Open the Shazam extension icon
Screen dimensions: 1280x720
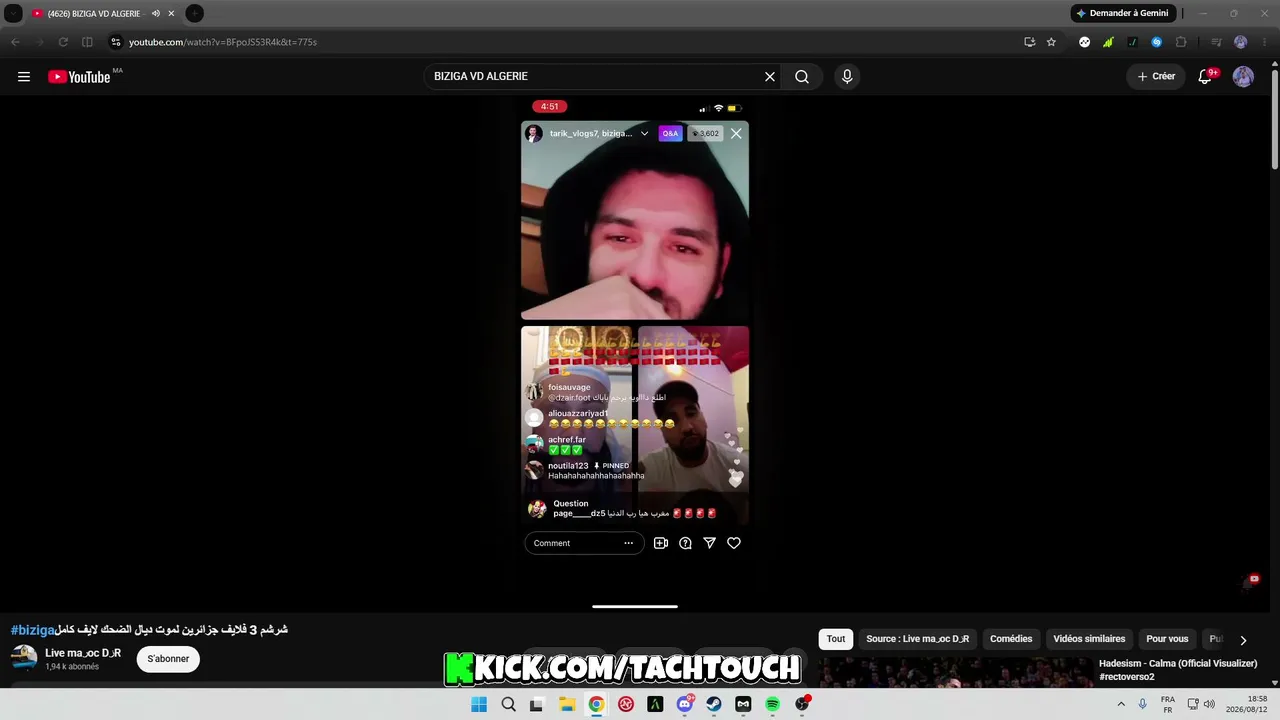coord(1157,42)
